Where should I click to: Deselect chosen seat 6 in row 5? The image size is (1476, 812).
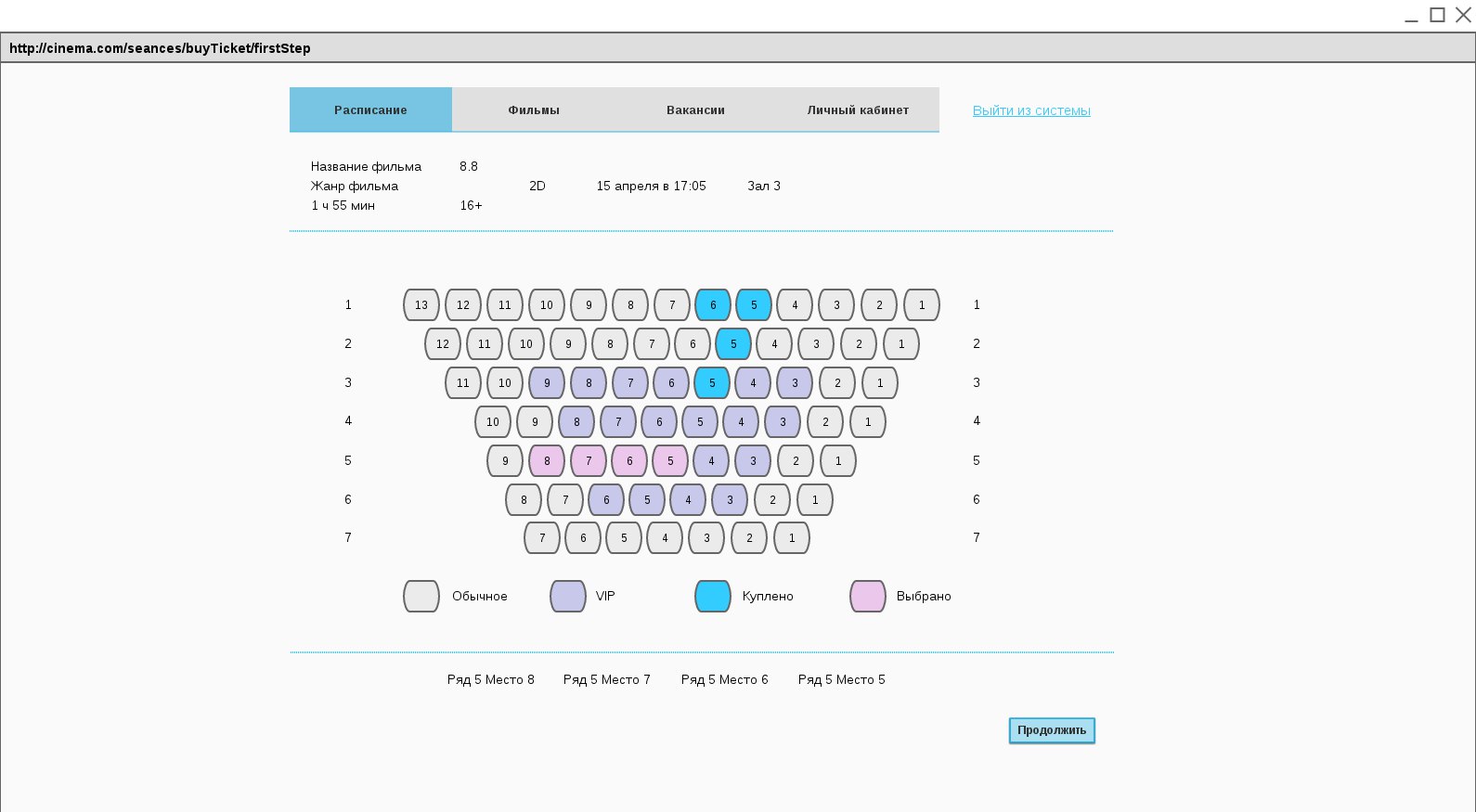629,460
